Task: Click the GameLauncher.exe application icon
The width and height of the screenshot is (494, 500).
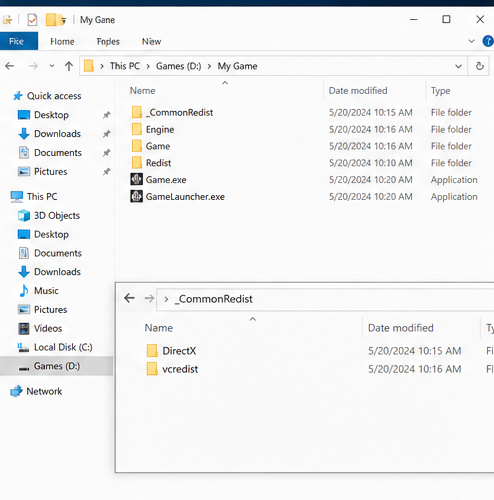Action: click(136, 196)
